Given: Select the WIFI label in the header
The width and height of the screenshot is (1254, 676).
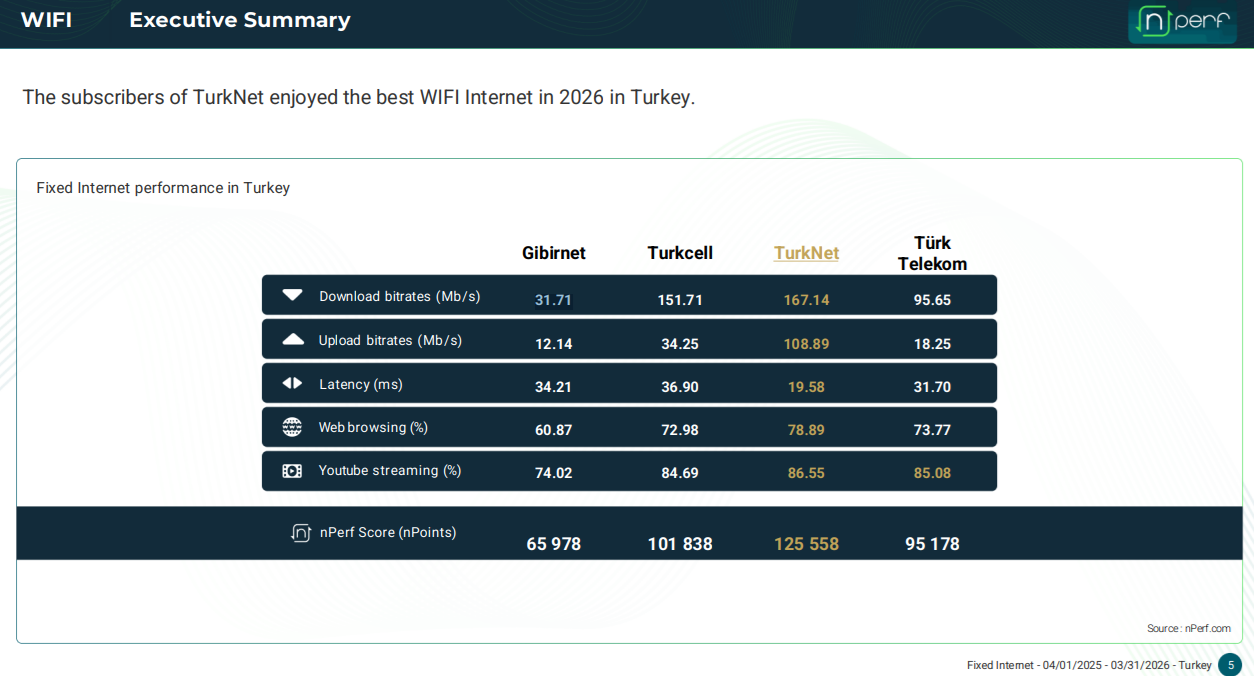Looking at the screenshot, I should pos(47,19).
